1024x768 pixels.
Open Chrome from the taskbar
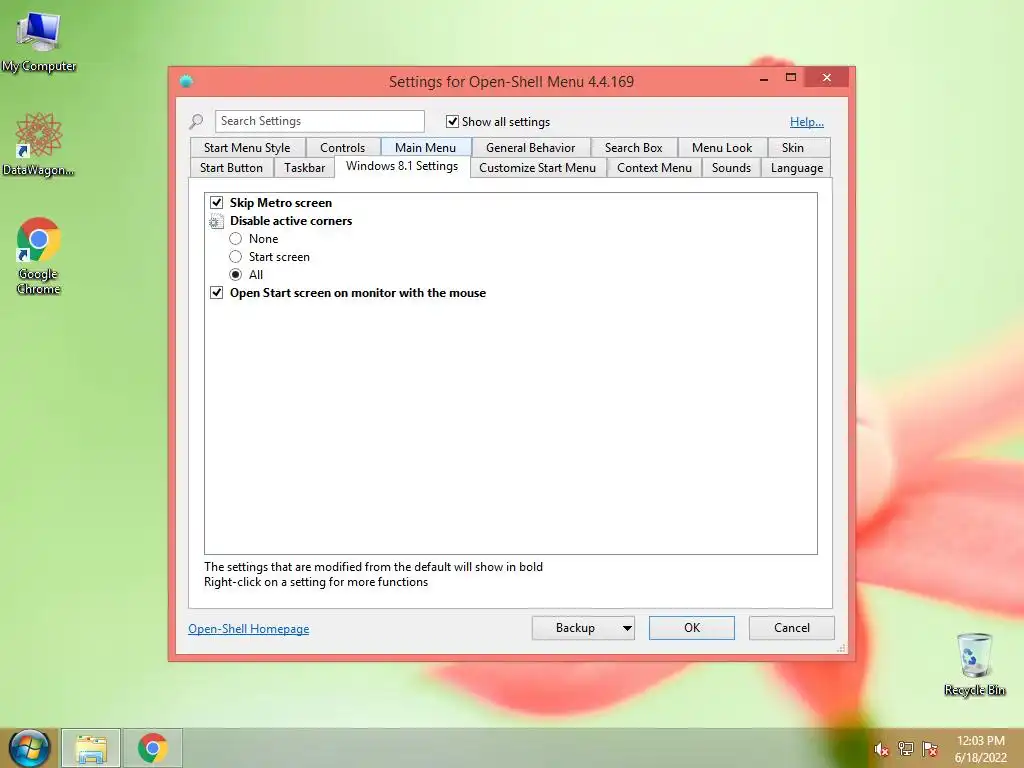tap(152, 748)
